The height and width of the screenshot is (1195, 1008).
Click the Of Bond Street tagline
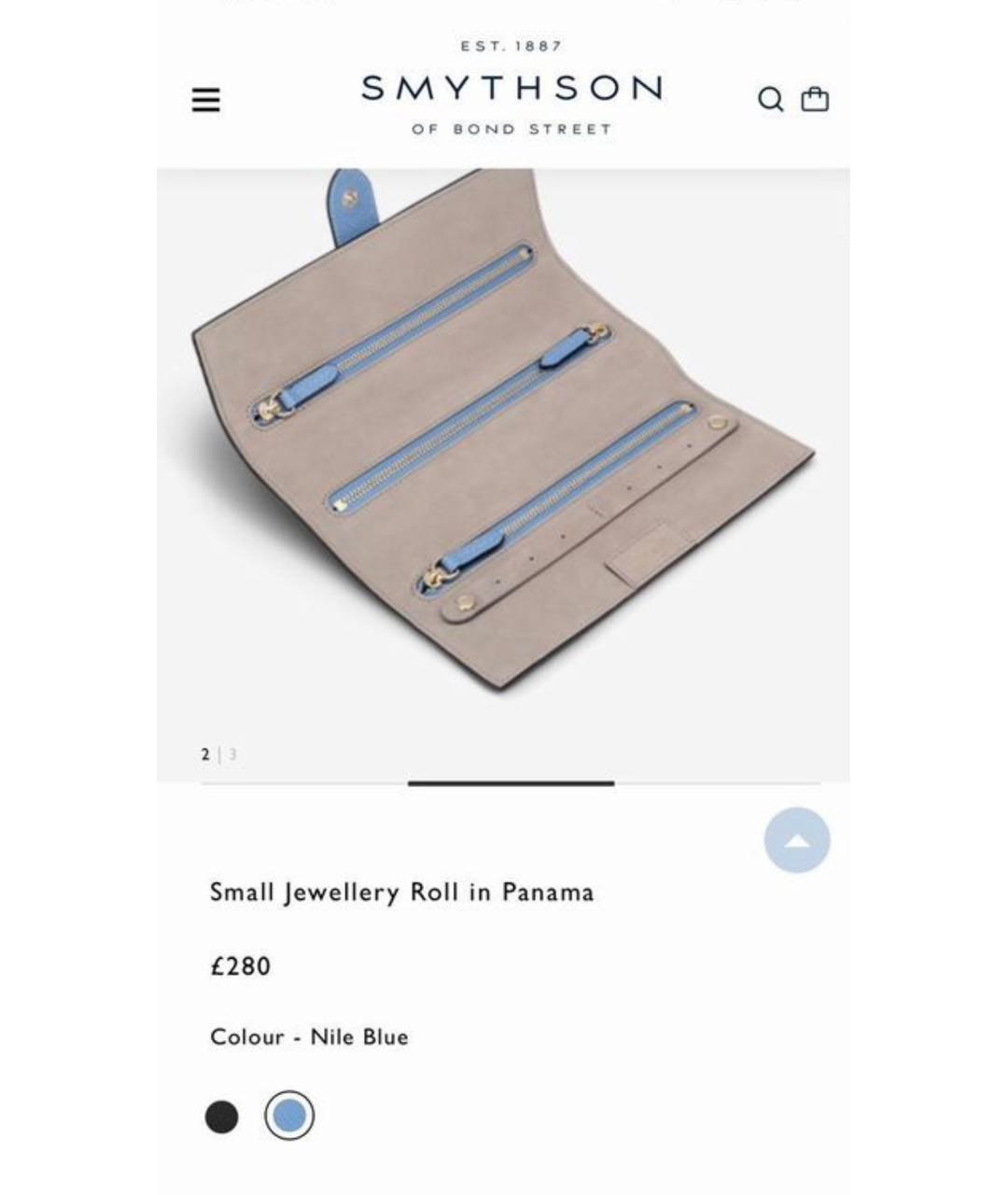[x=511, y=129]
